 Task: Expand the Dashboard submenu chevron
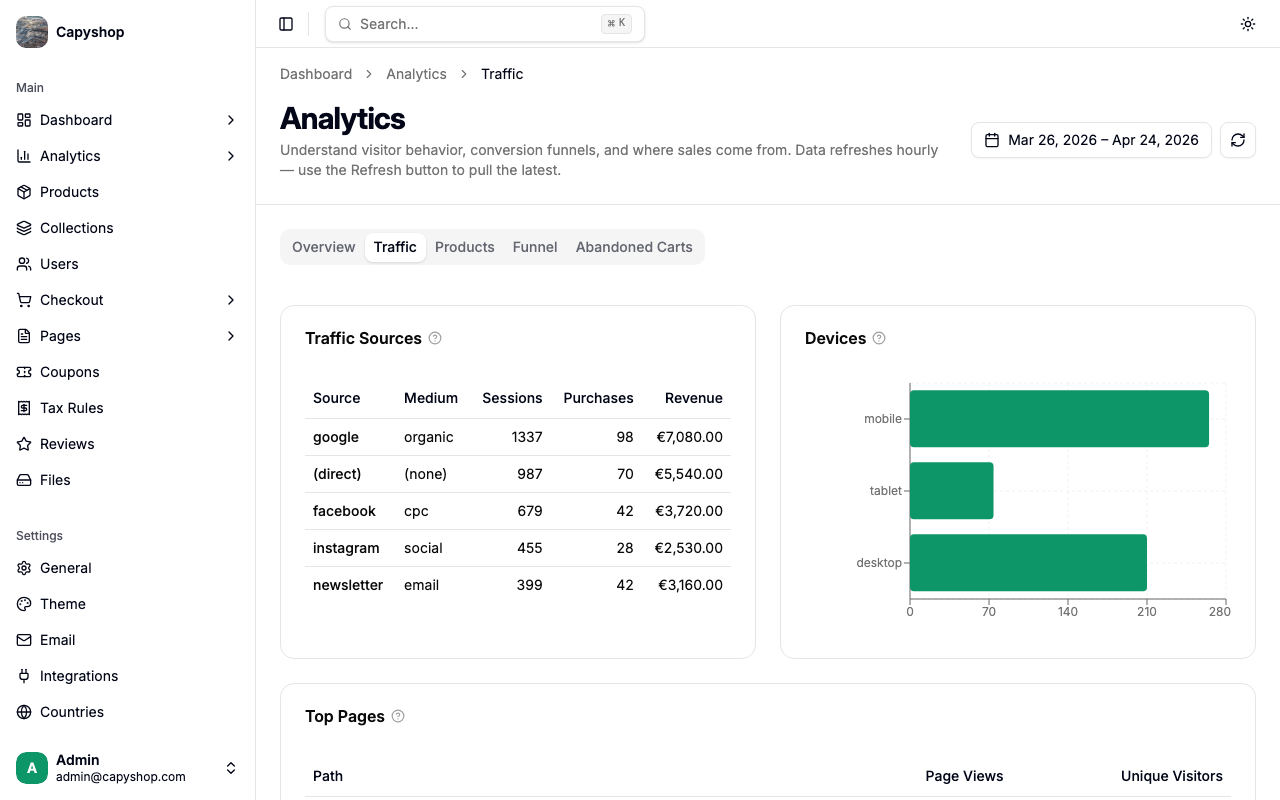[231, 120]
